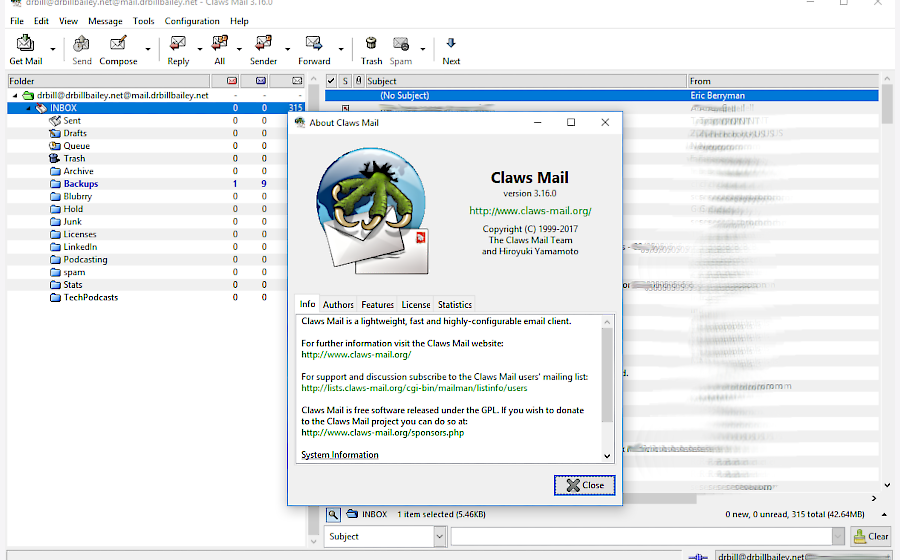Open the Compose dropdown arrow
Viewport: 900px width, 560px height.
click(148, 50)
